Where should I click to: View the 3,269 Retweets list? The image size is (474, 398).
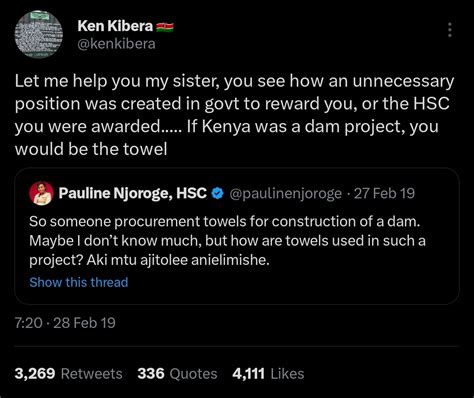[x=68, y=374]
